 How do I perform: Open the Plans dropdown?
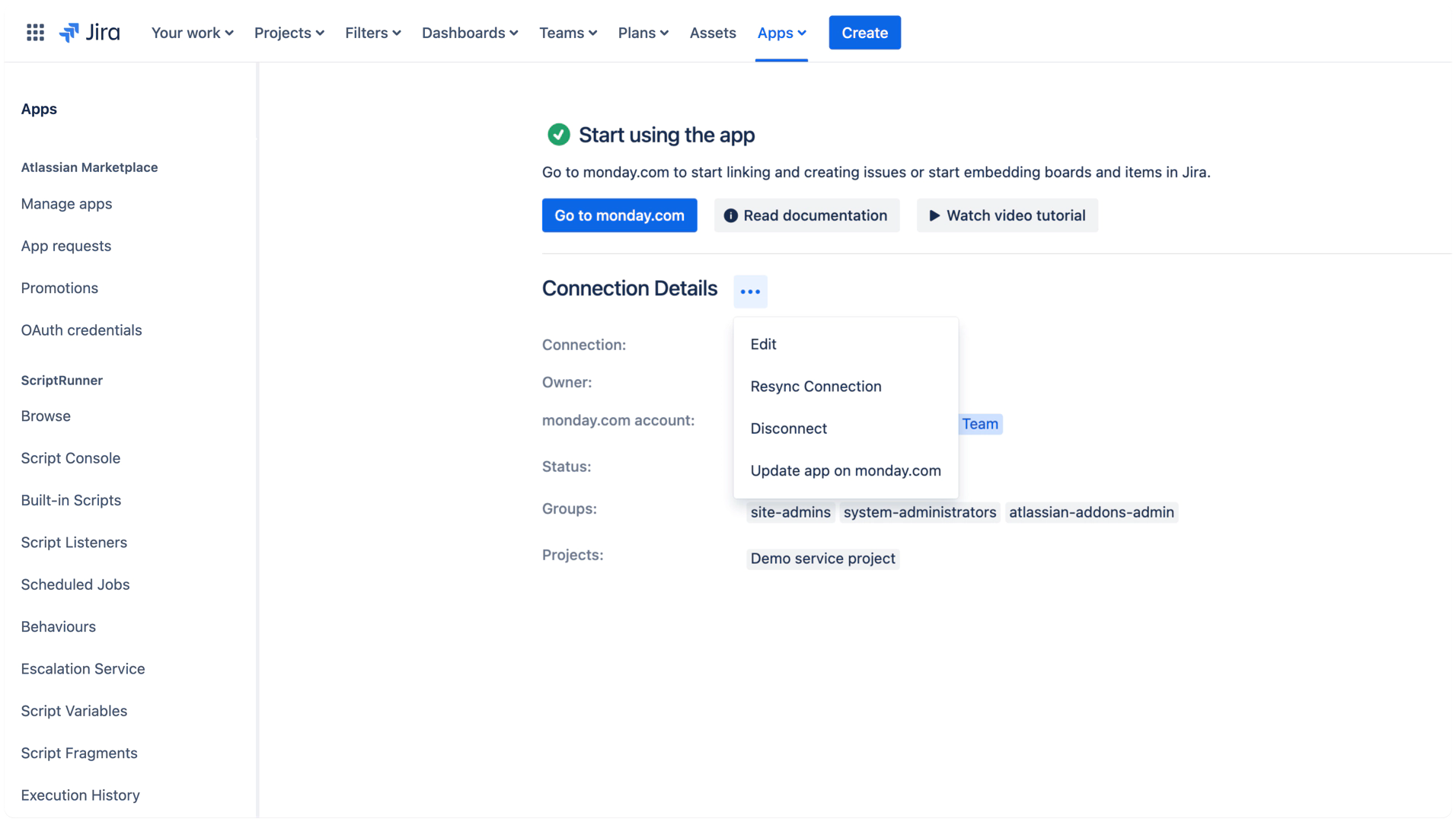[x=643, y=33]
